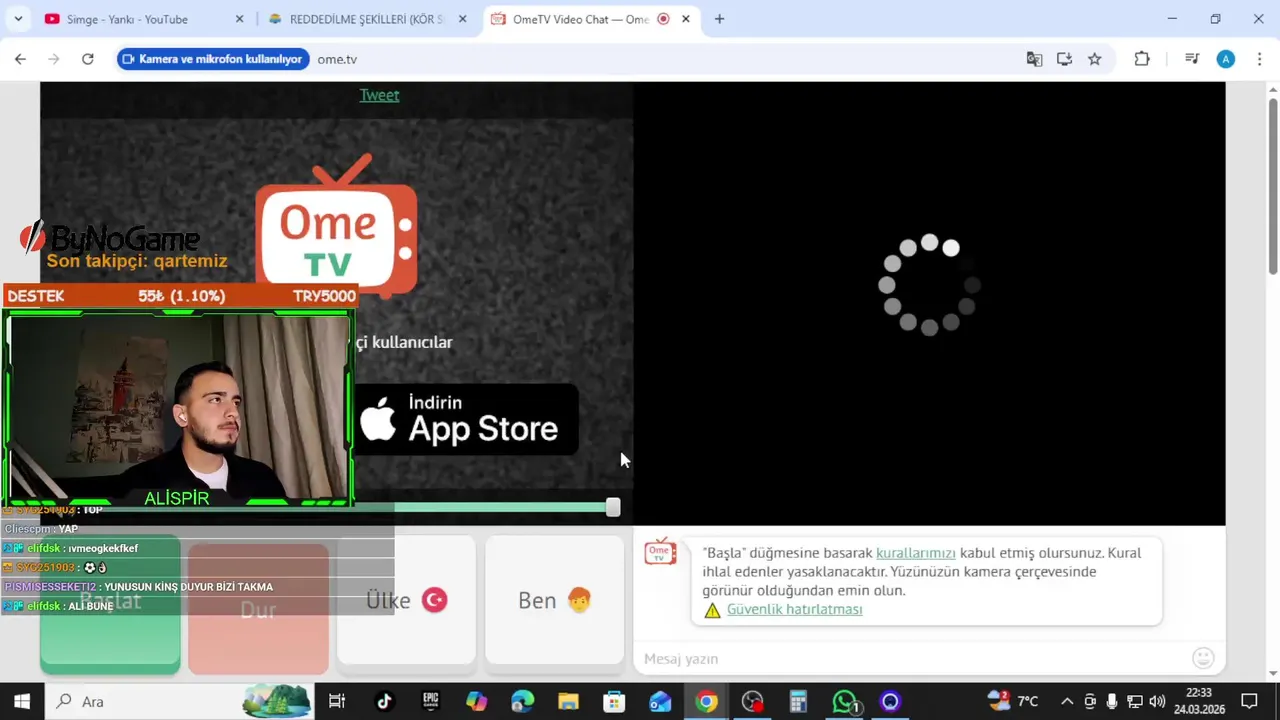Viewport: 1280px width, 720px height.
Task: Open the Extensions puzzle icon
Action: (1142, 59)
